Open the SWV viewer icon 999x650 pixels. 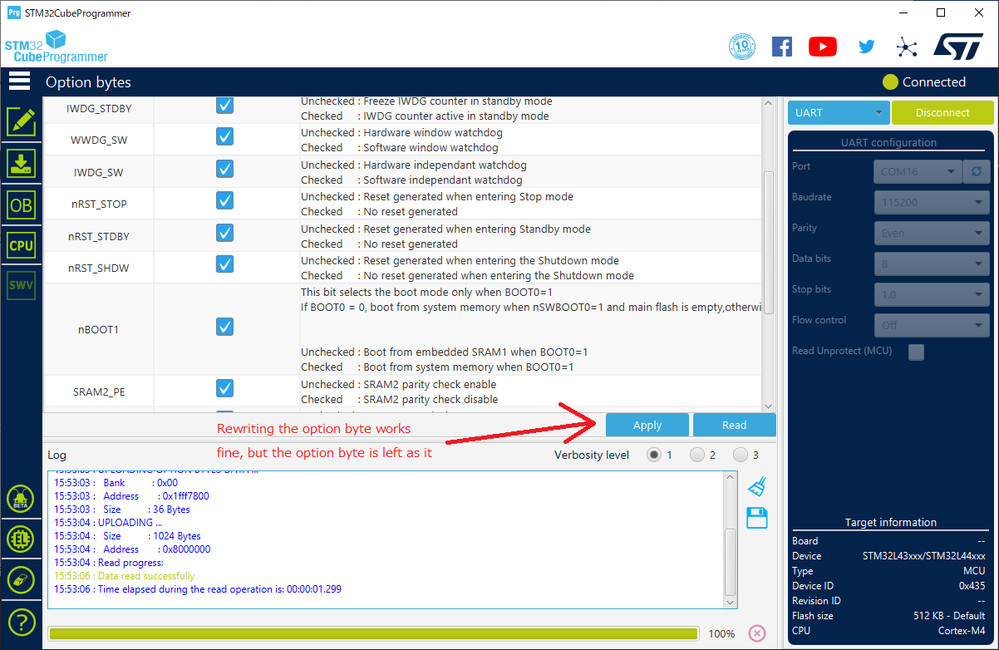[21, 285]
